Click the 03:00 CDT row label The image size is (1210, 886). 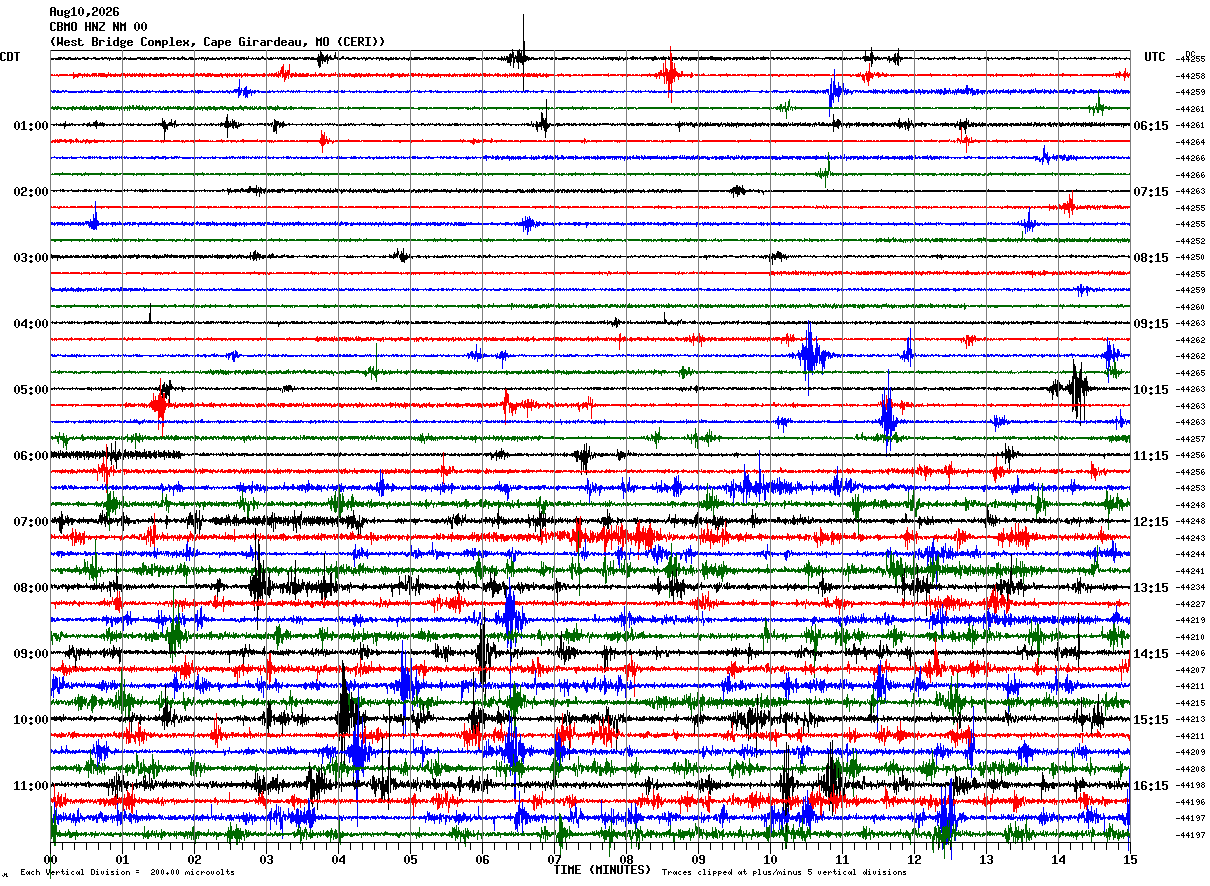pyautogui.click(x=31, y=258)
